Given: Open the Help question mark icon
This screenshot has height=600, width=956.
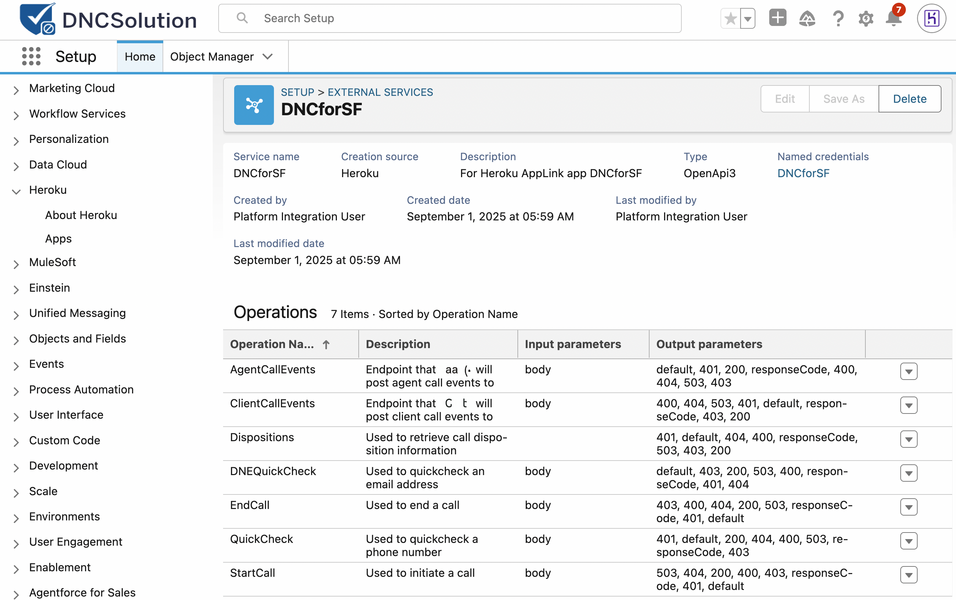Looking at the screenshot, I should [838, 19].
